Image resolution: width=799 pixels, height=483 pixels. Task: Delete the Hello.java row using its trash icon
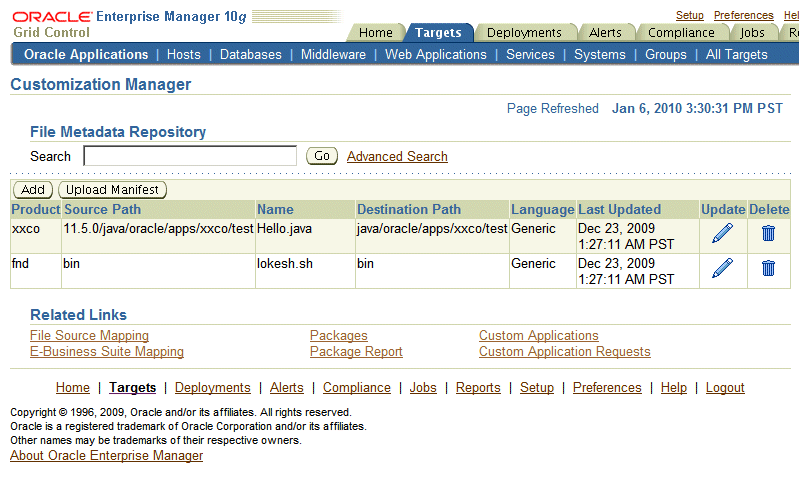768,233
